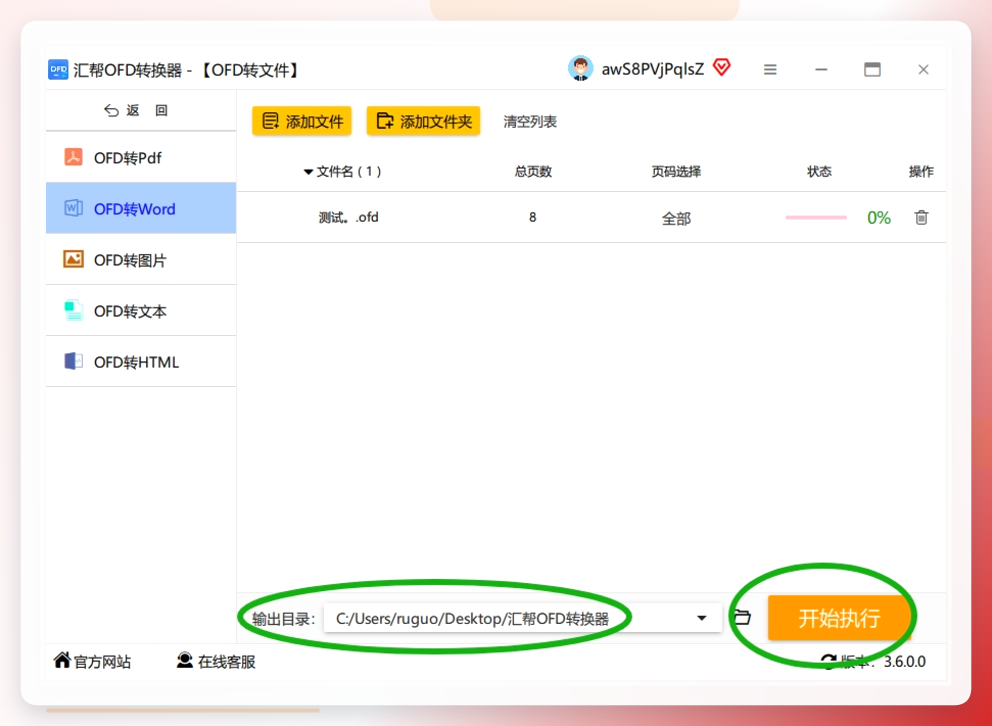
Task: Click the 总页数 column header
Action: click(533, 171)
